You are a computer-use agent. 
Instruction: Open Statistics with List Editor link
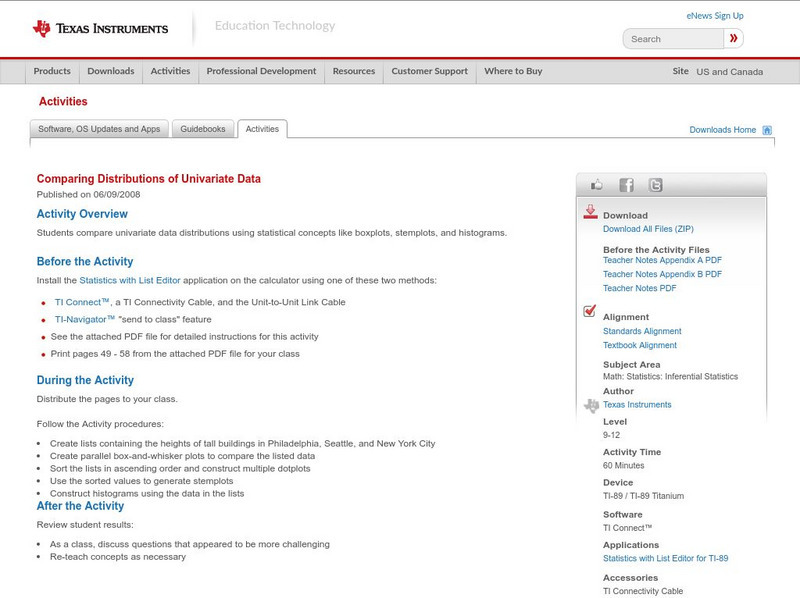130,280
